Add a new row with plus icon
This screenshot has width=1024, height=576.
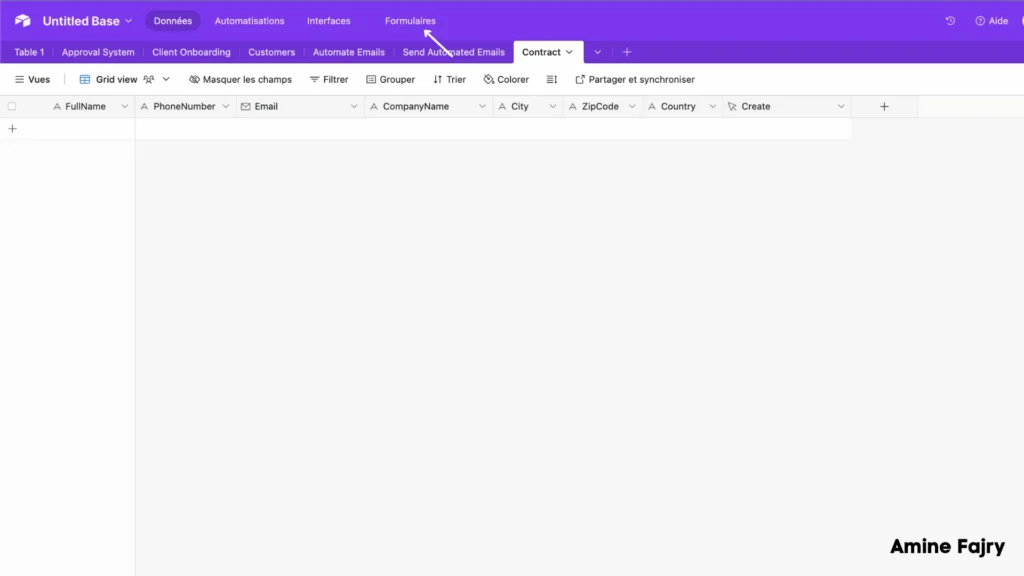pos(12,129)
